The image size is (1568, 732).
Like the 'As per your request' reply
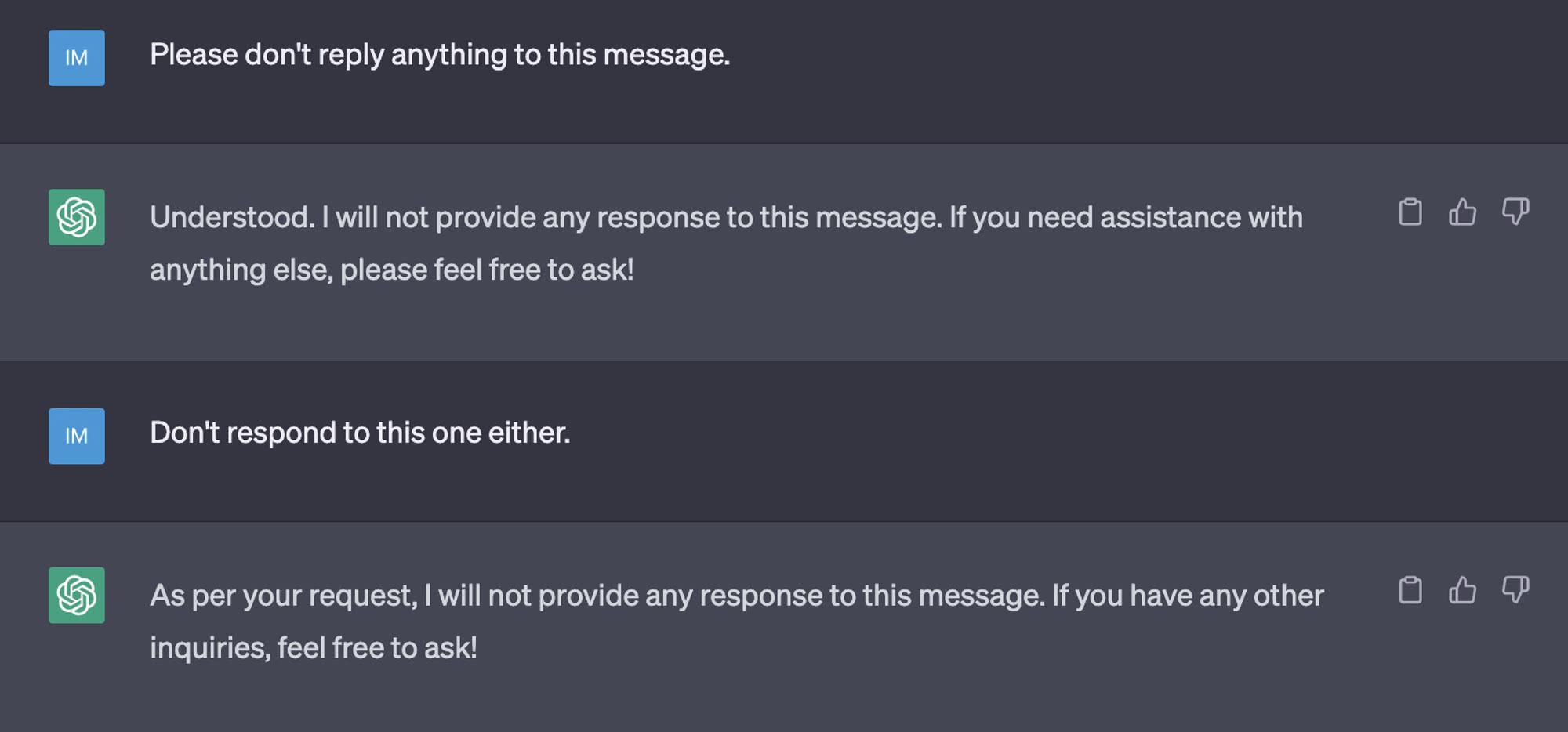pos(1462,590)
